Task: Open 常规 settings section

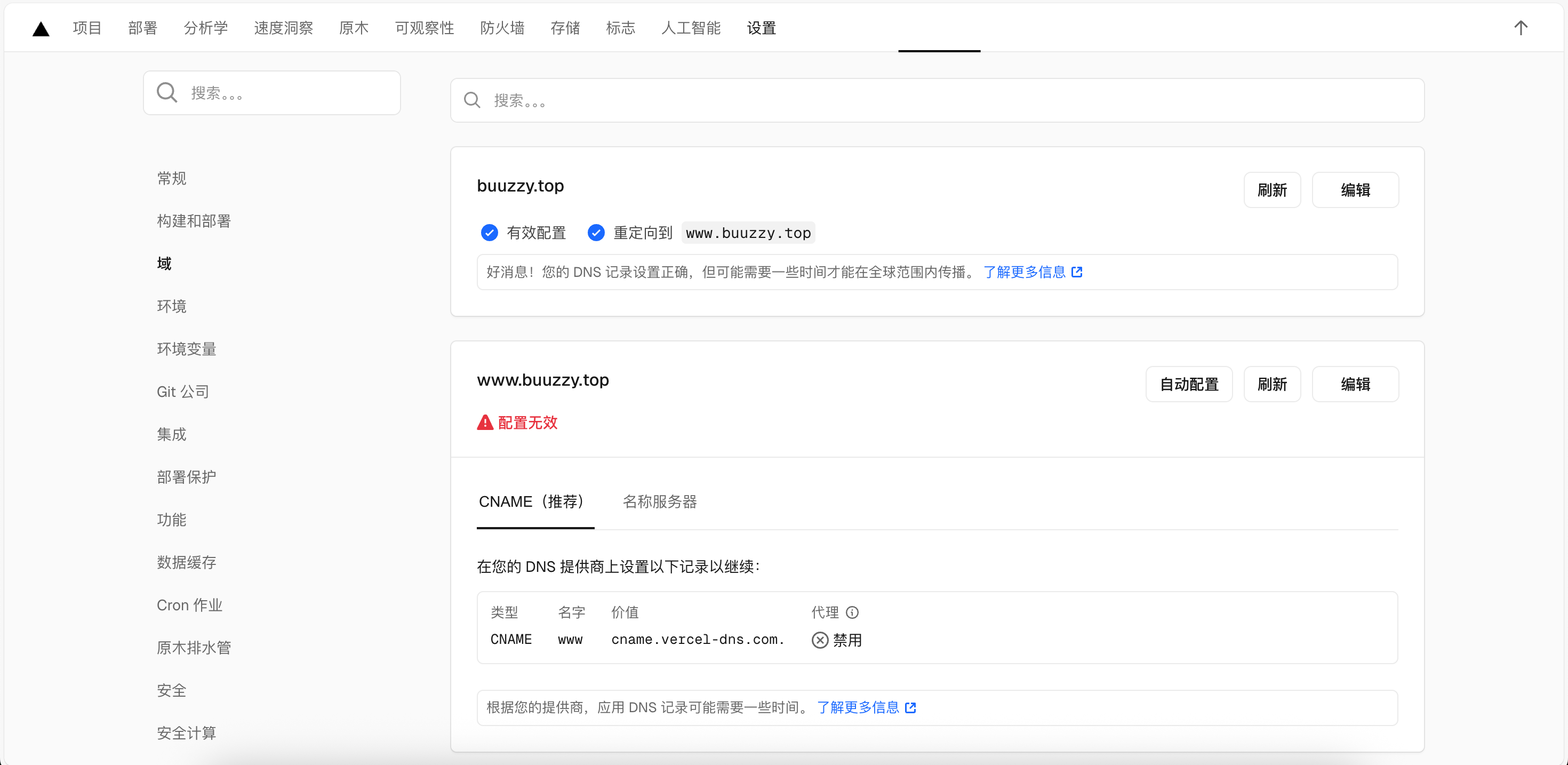Action: click(x=172, y=179)
